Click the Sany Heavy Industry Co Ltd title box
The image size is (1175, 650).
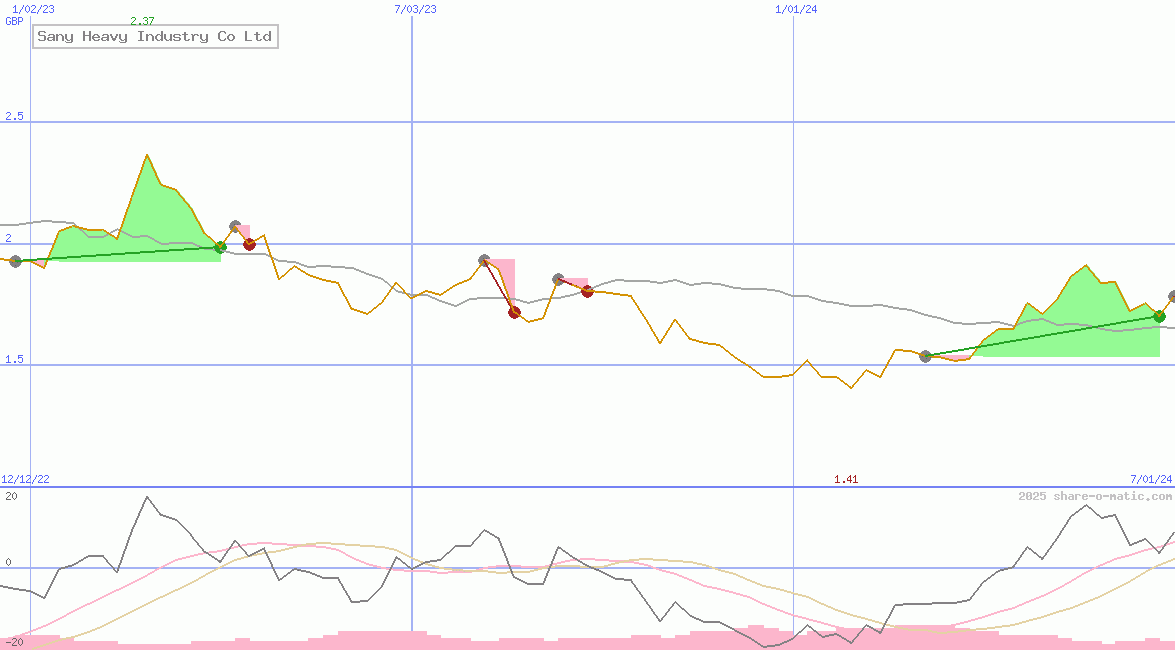click(x=154, y=37)
